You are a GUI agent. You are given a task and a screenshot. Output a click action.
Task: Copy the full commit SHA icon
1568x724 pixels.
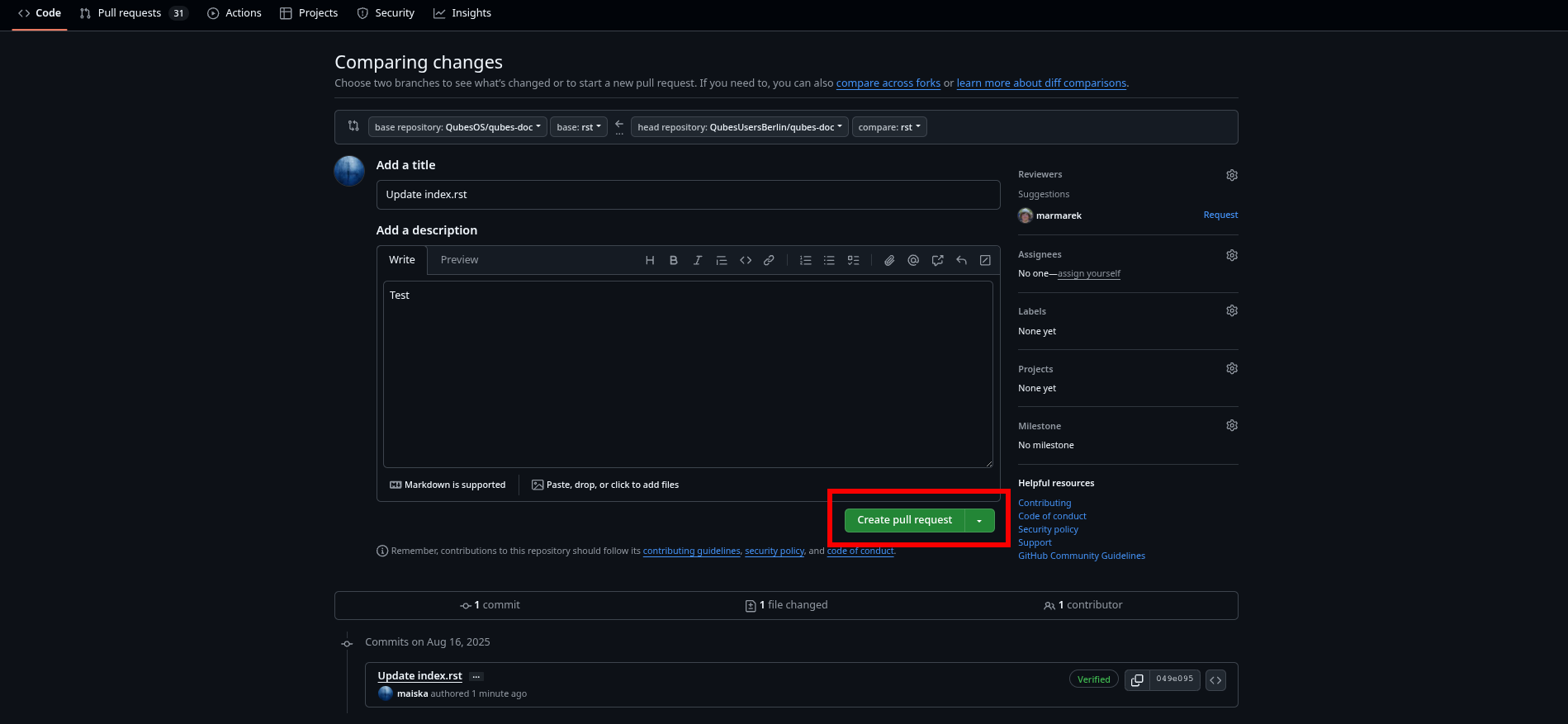[1137, 679]
